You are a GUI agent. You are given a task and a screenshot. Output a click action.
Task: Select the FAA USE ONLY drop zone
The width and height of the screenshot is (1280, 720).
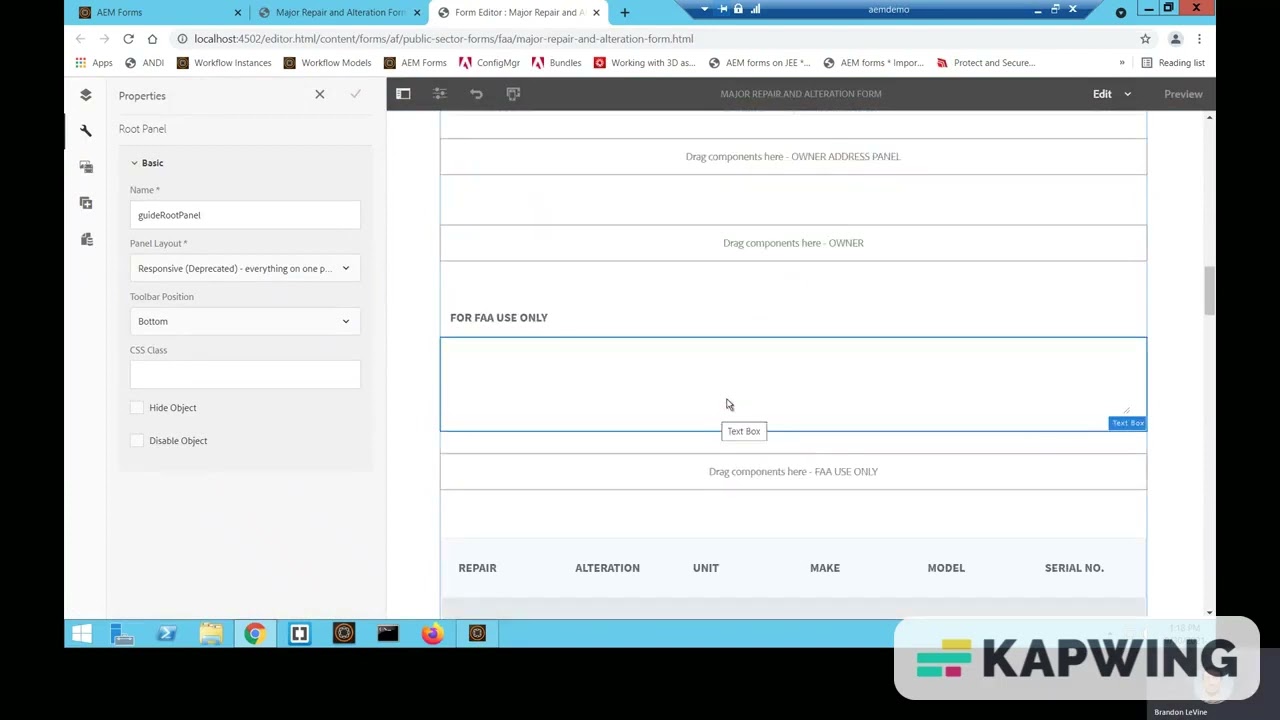click(793, 472)
